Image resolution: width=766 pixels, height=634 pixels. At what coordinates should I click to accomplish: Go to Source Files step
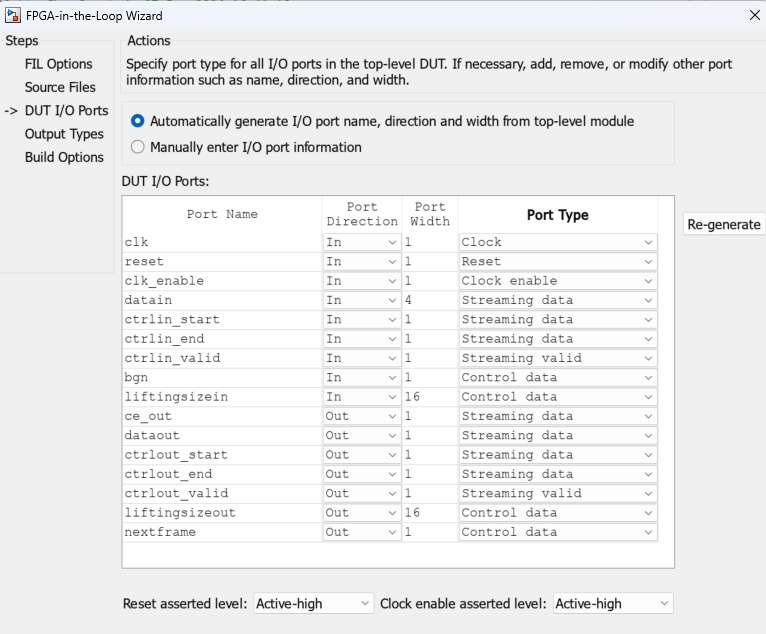click(60, 87)
